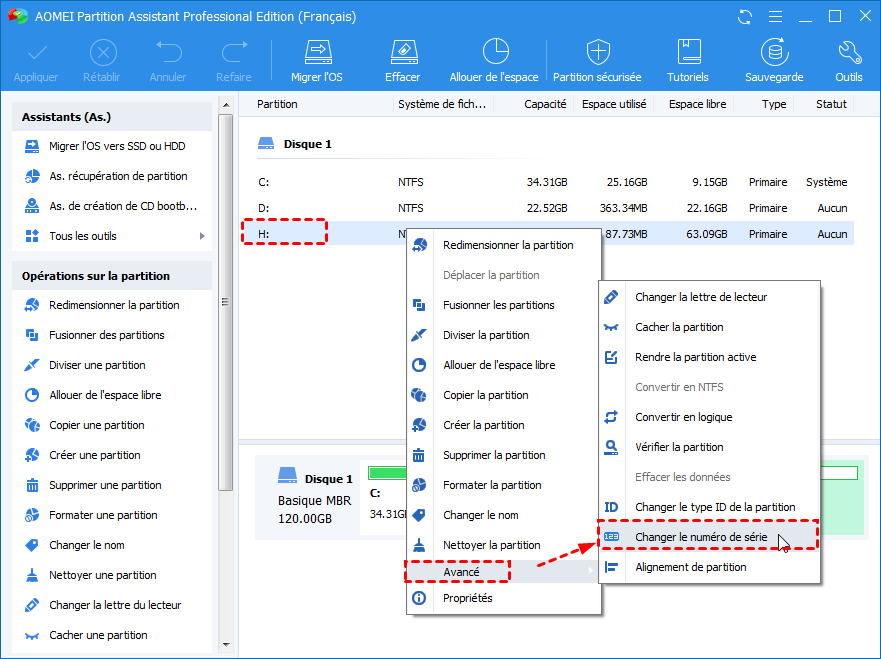Screen dimensions: 881x659
Task: Choose Changer le numéro de série
Action: (x=709, y=537)
